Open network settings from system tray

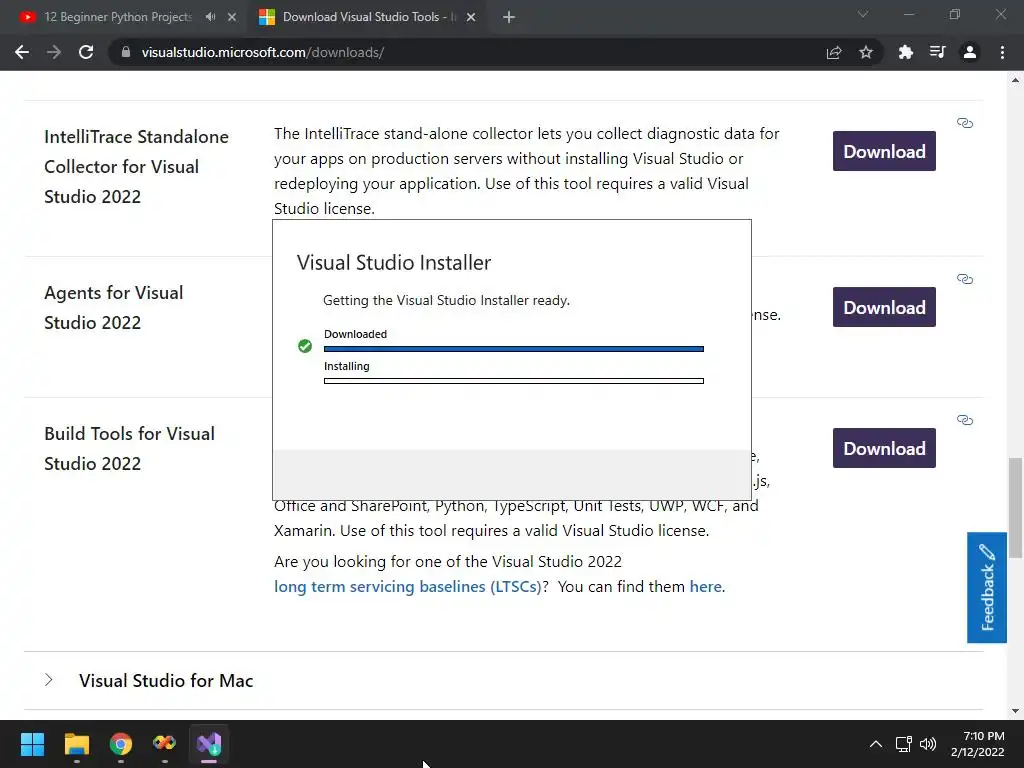tap(904, 744)
